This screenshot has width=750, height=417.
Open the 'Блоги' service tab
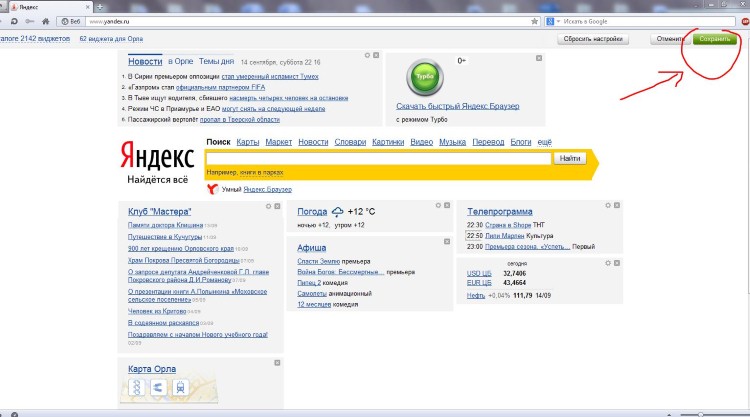coord(521,142)
